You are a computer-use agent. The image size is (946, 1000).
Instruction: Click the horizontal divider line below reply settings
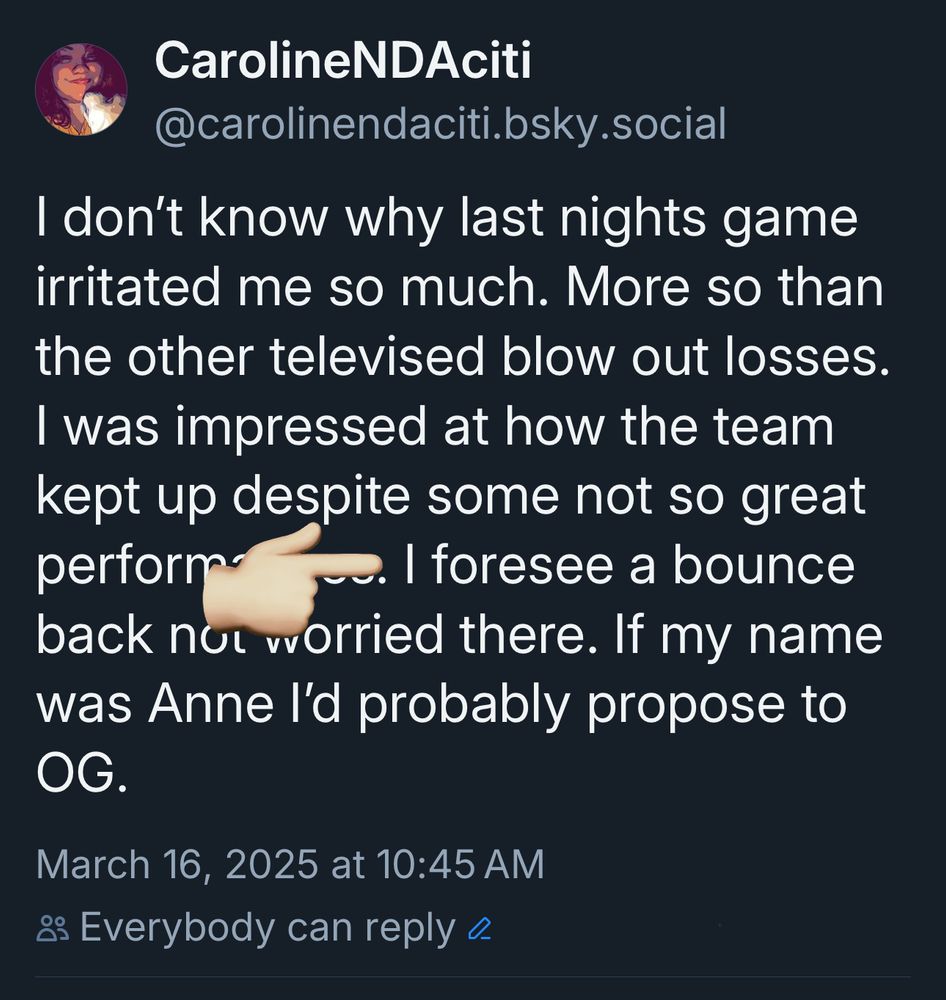(x=472, y=976)
